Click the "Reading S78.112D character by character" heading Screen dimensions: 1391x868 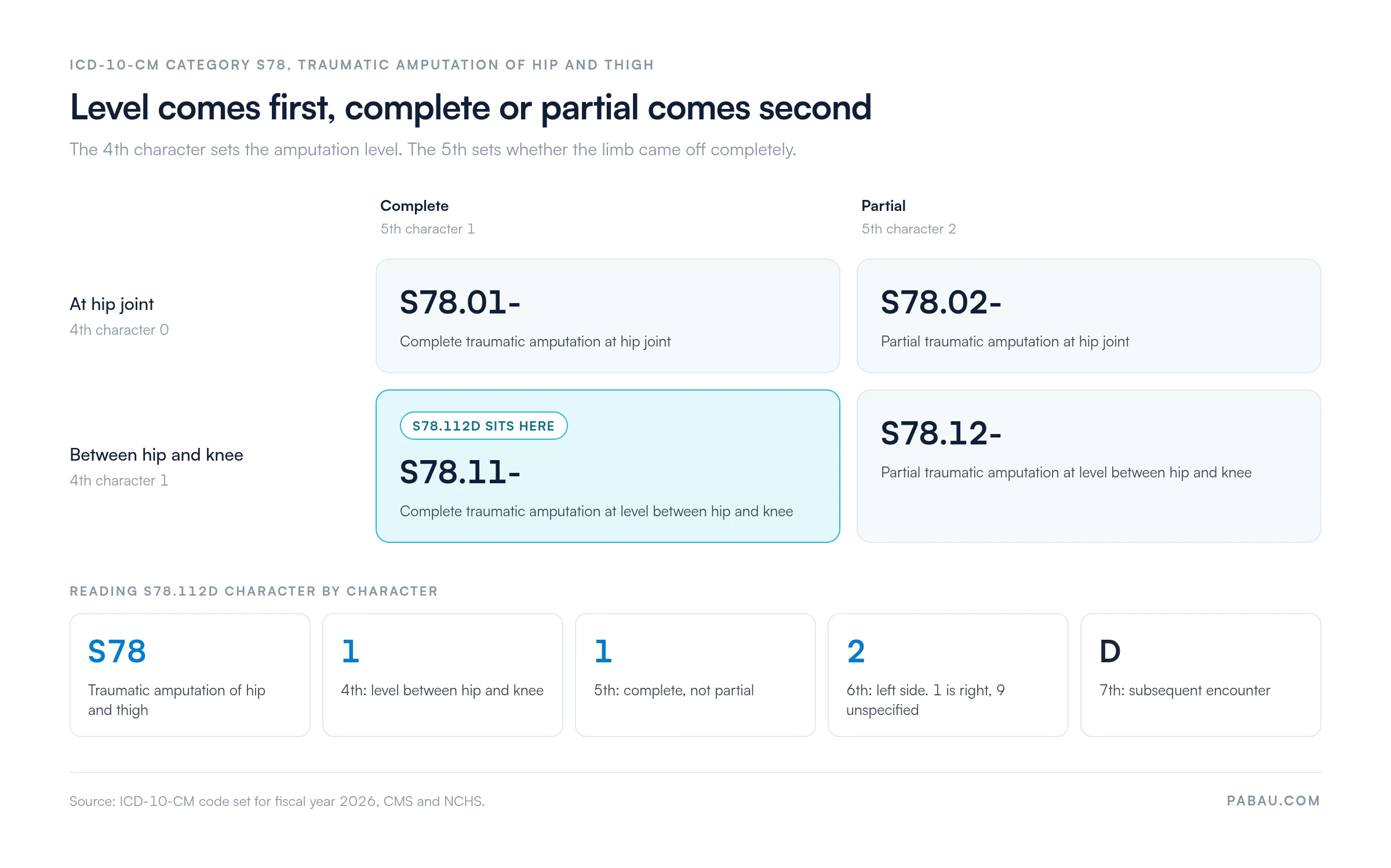pyautogui.click(x=254, y=591)
